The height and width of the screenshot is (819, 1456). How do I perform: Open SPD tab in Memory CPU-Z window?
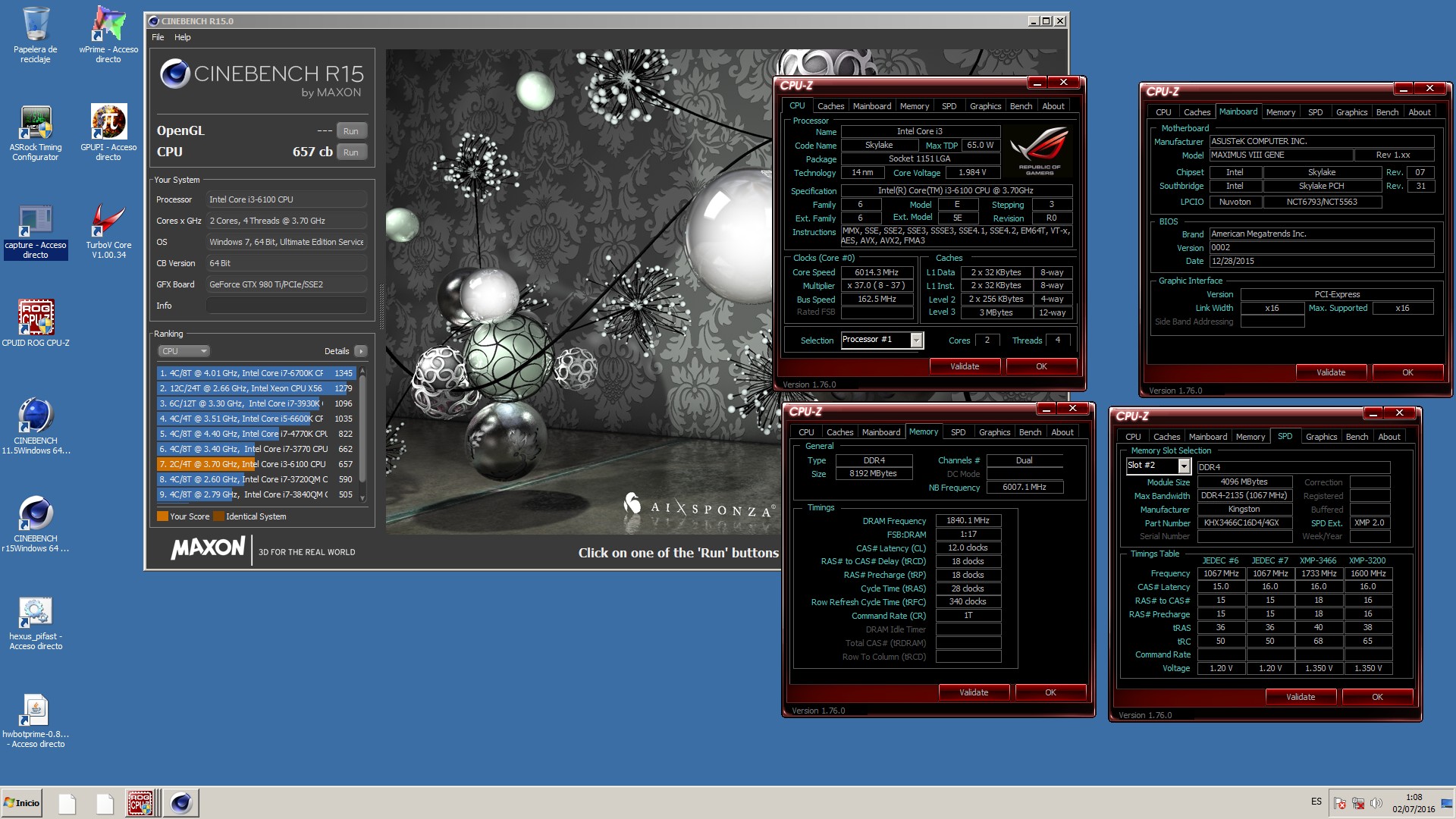click(958, 432)
